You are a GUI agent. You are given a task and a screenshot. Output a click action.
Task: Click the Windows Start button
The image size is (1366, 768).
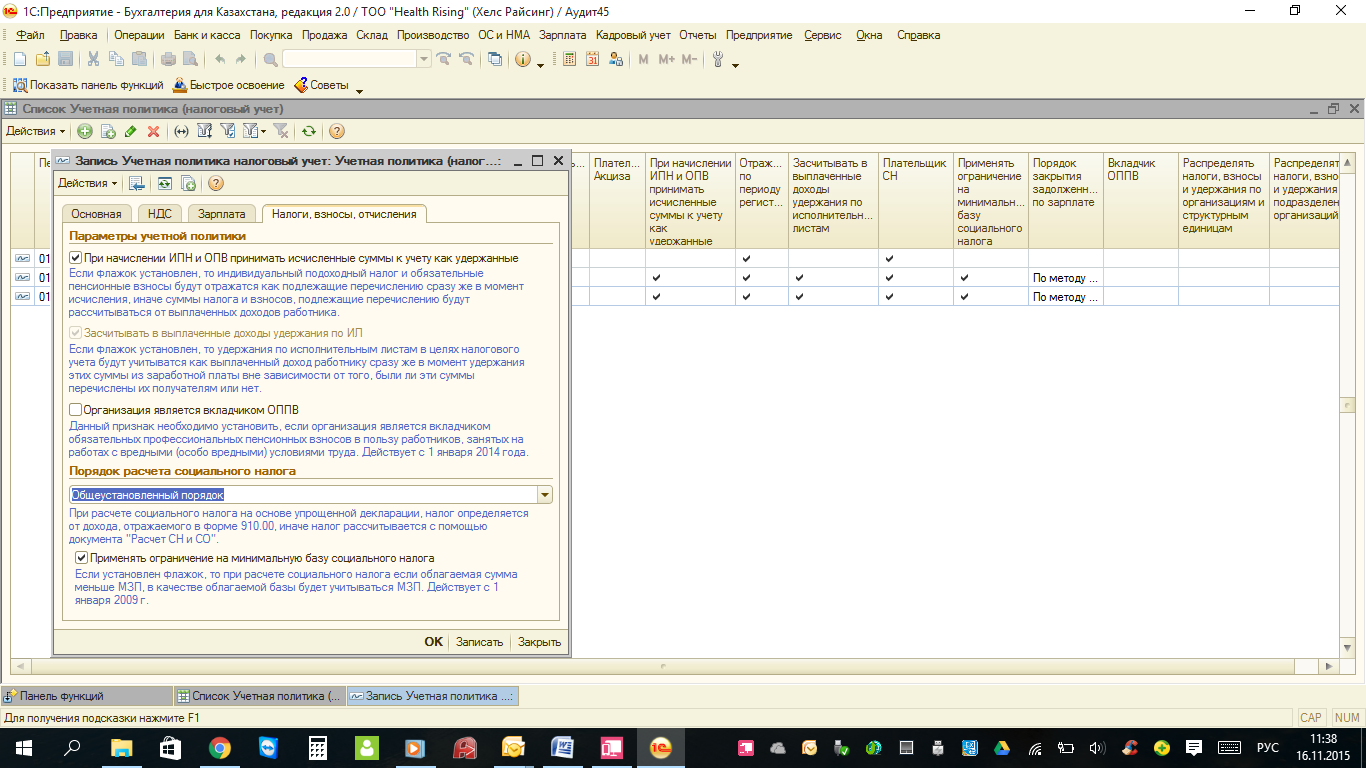[23, 747]
